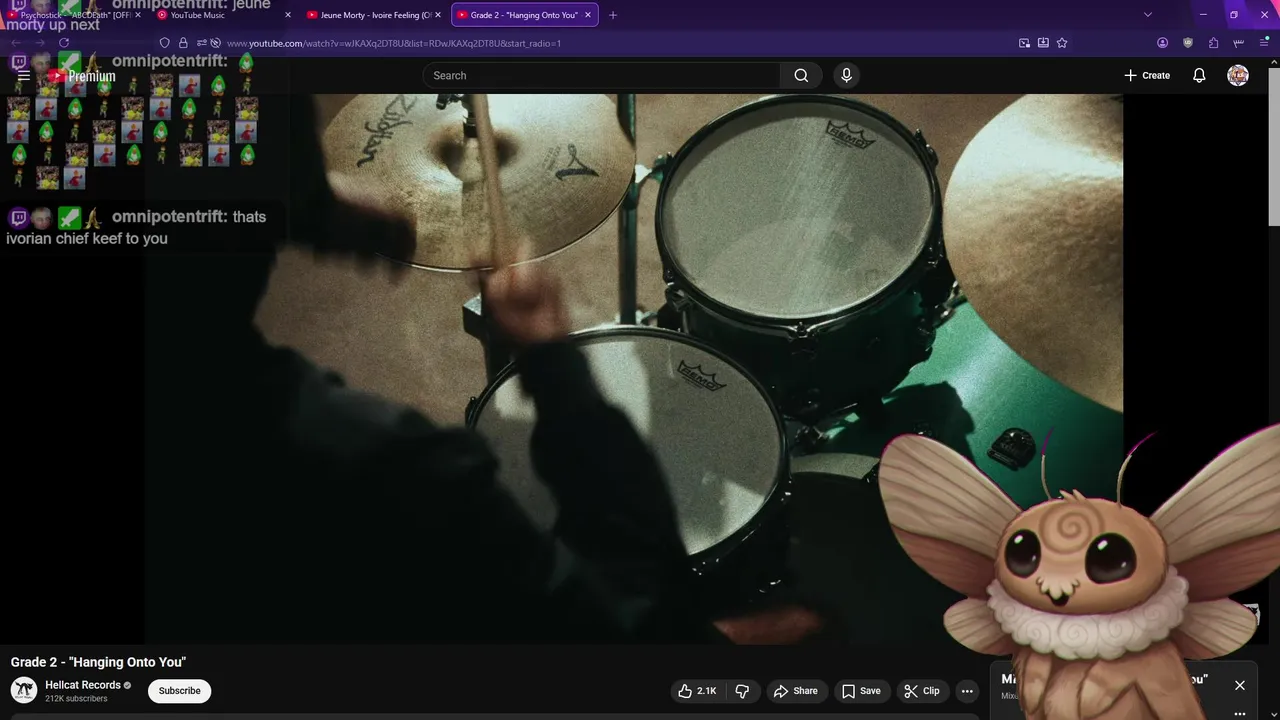Viewport: 1280px width, 720px height.
Task: Dislike the video with thumbs down
Action: point(742,691)
